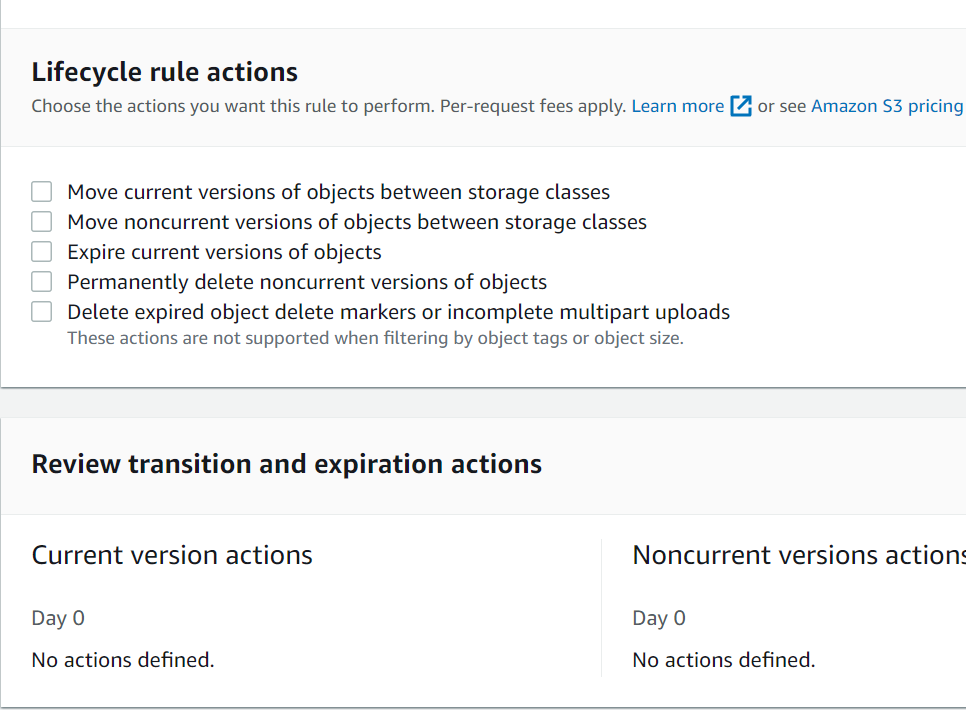Tick Move noncurrent versions between storage classes checkbox

41,222
